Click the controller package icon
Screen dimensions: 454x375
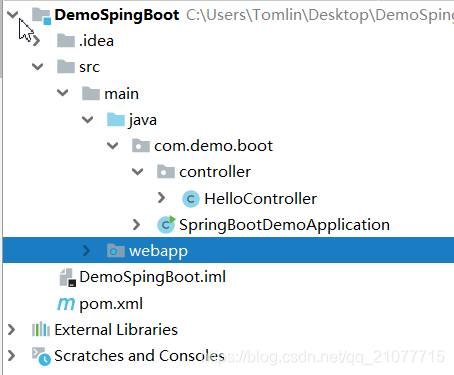[166, 172]
